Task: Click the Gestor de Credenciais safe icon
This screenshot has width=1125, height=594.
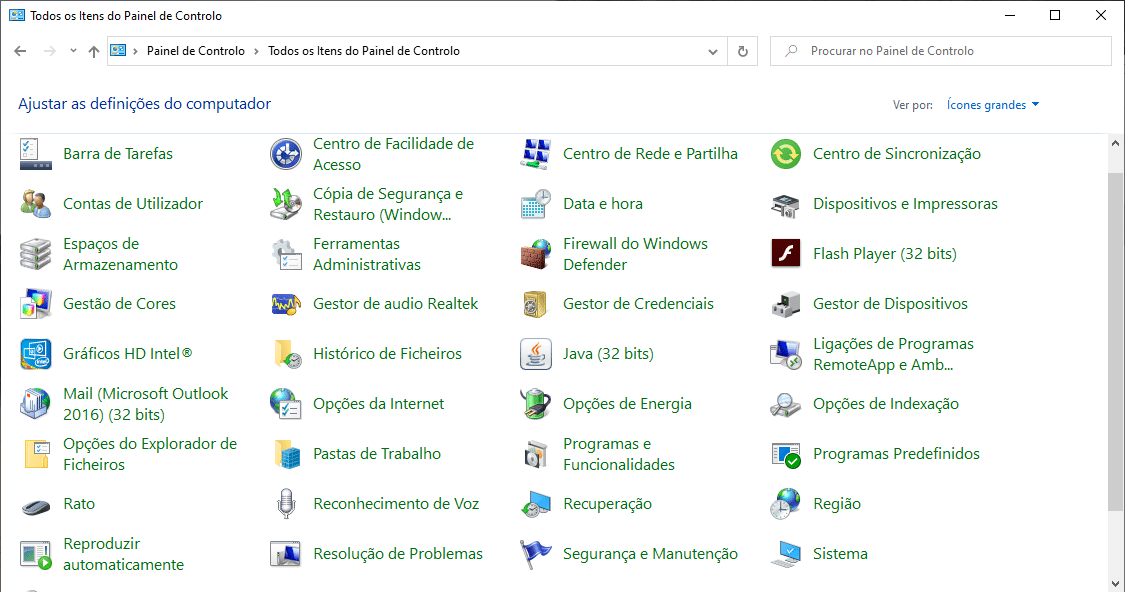Action: [535, 304]
